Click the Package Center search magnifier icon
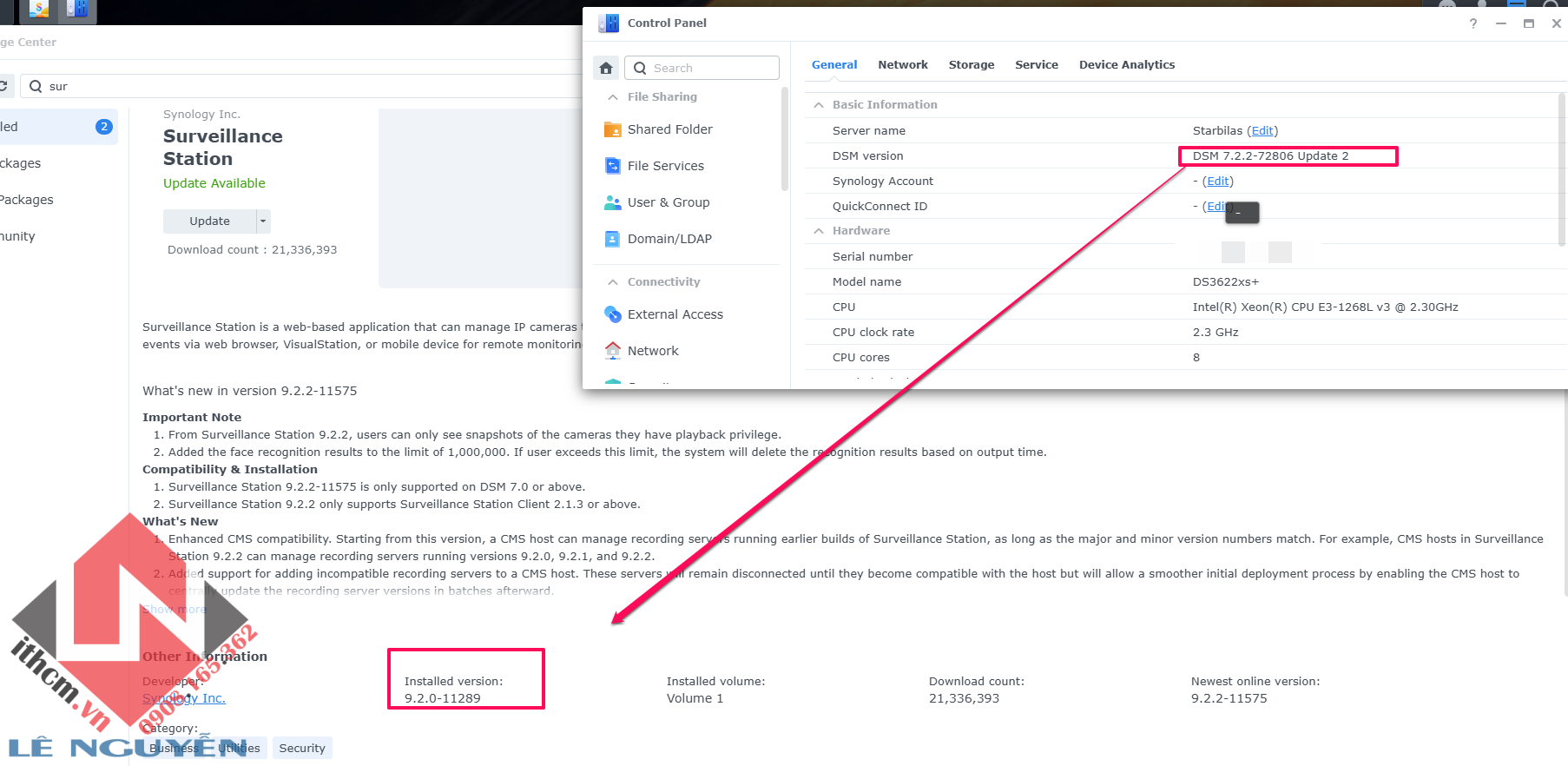Image resolution: width=1568 pixels, height=766 pixels. coord(36,86)
